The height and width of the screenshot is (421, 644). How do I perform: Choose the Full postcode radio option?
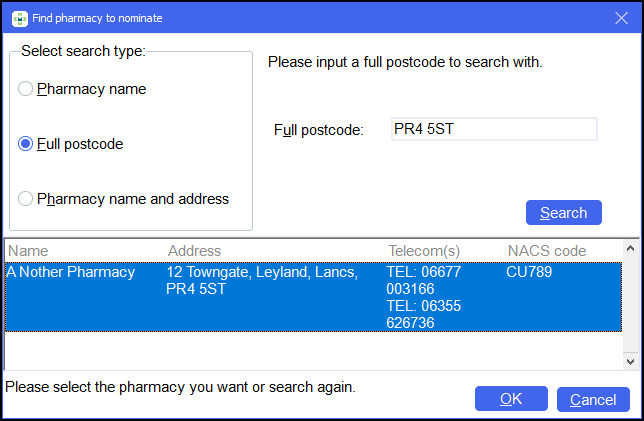click(26, 144)
